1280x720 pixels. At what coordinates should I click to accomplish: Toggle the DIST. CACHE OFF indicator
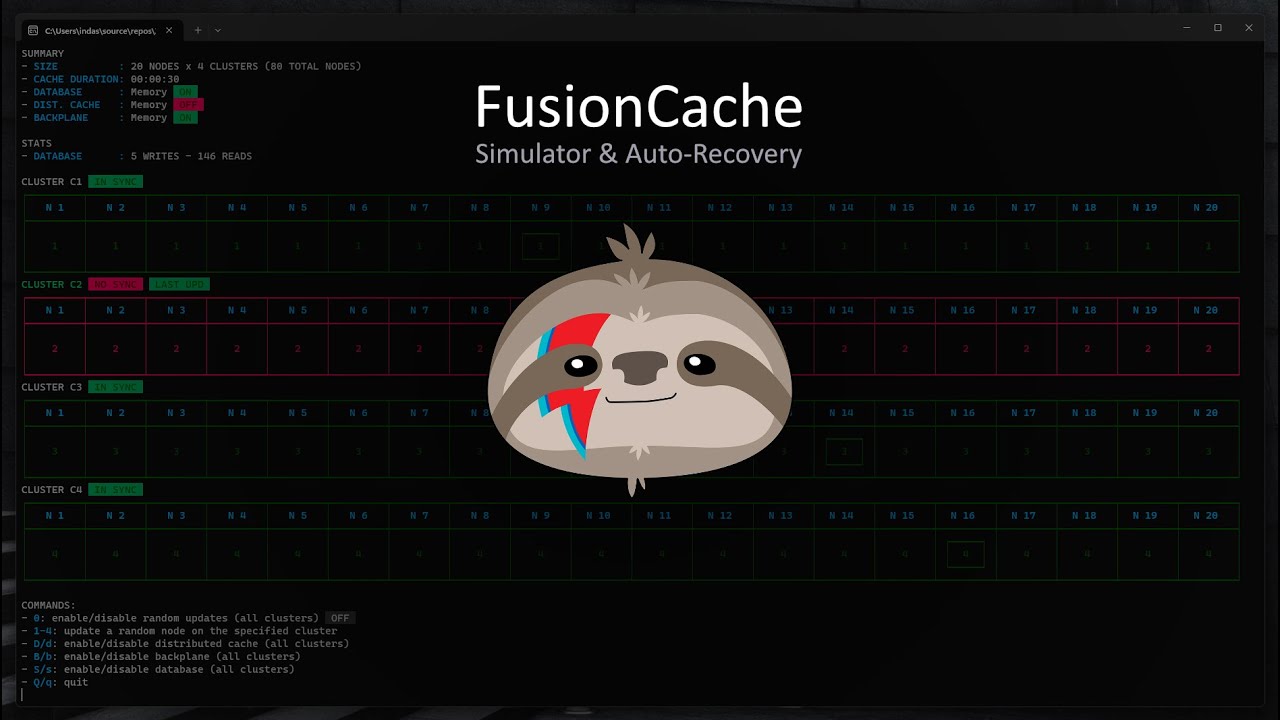[186, 104]
